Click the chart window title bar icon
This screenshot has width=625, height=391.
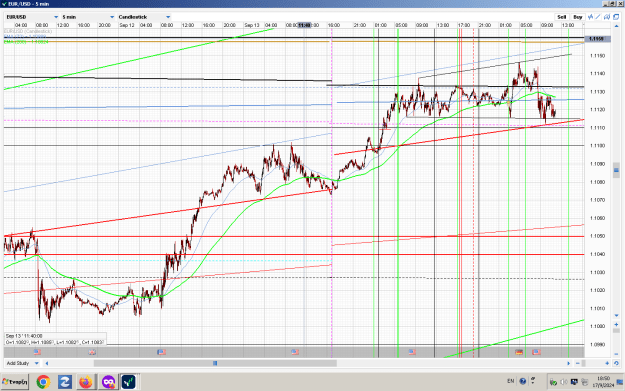pyautogui.click(x=4, y=4)
